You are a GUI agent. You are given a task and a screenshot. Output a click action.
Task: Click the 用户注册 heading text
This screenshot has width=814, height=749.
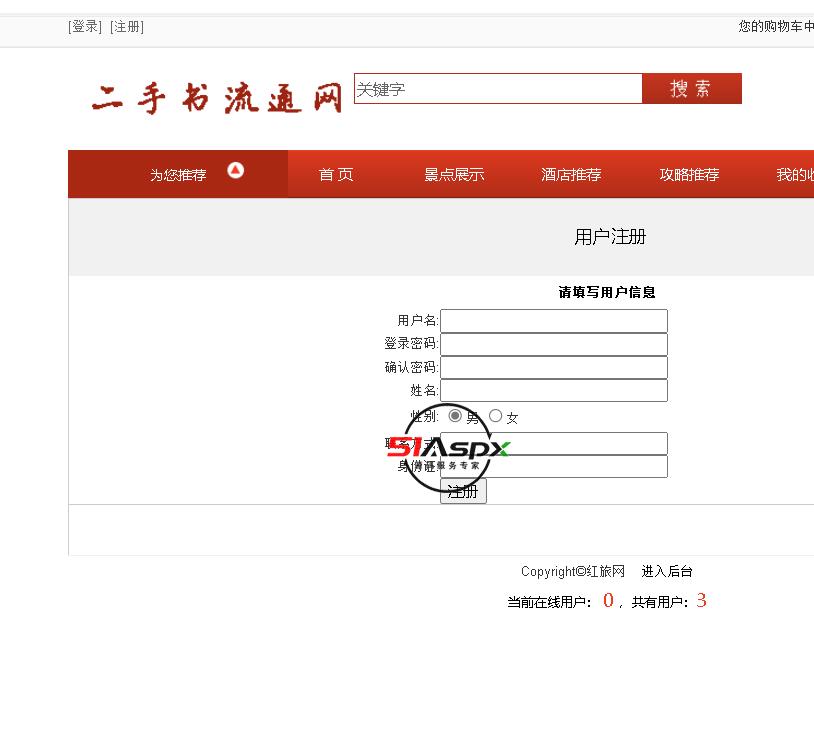pos(610,237)
